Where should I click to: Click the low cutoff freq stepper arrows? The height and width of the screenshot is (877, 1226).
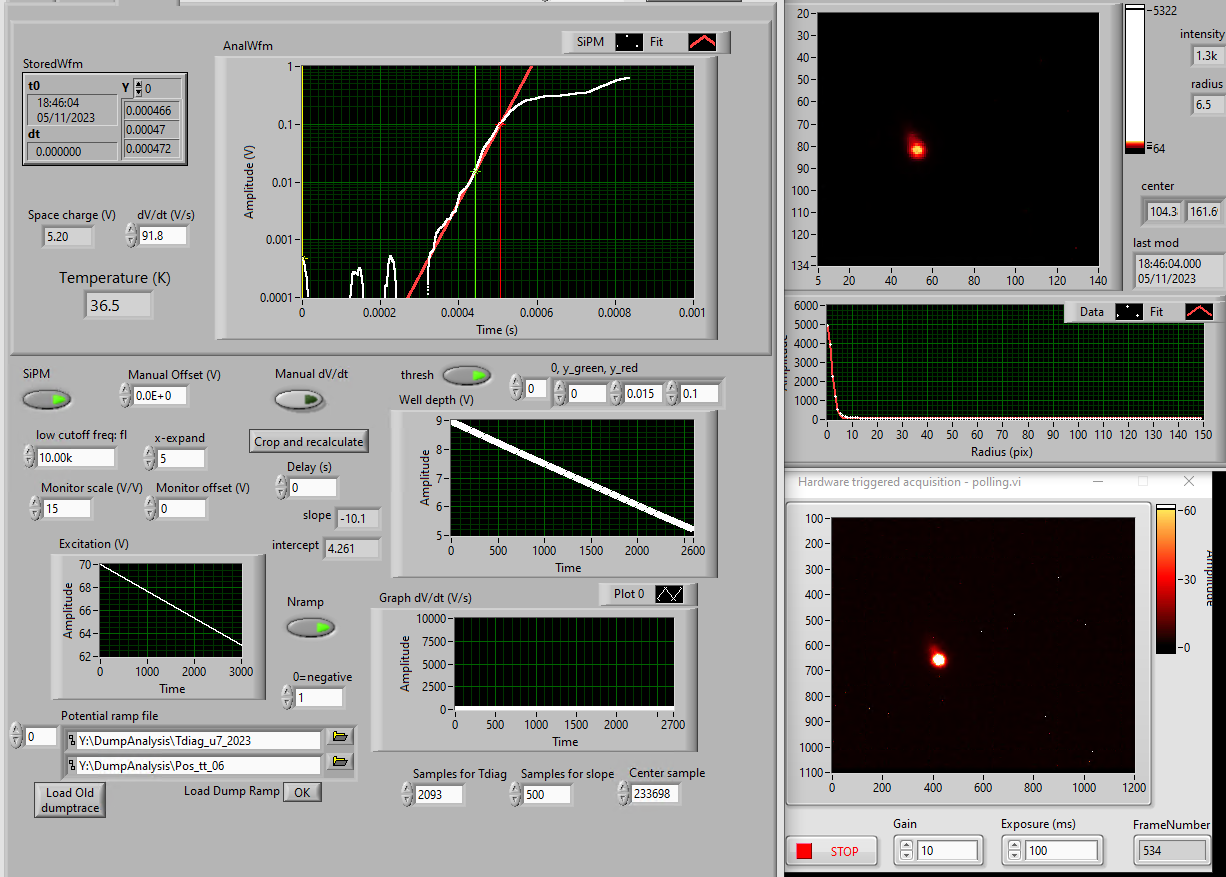(x=29, y=457)
